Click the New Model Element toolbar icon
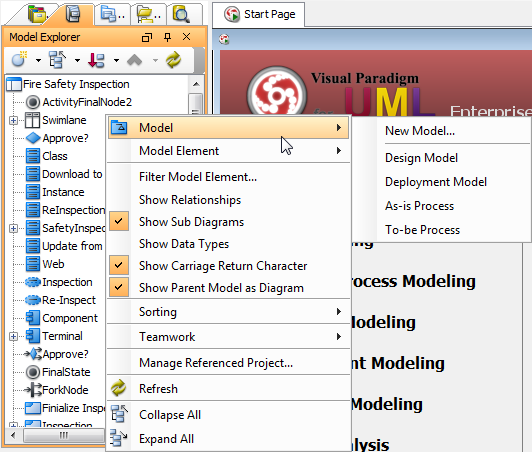The width and height of the screenshot is (532, 452). click(x=20, y=59)
